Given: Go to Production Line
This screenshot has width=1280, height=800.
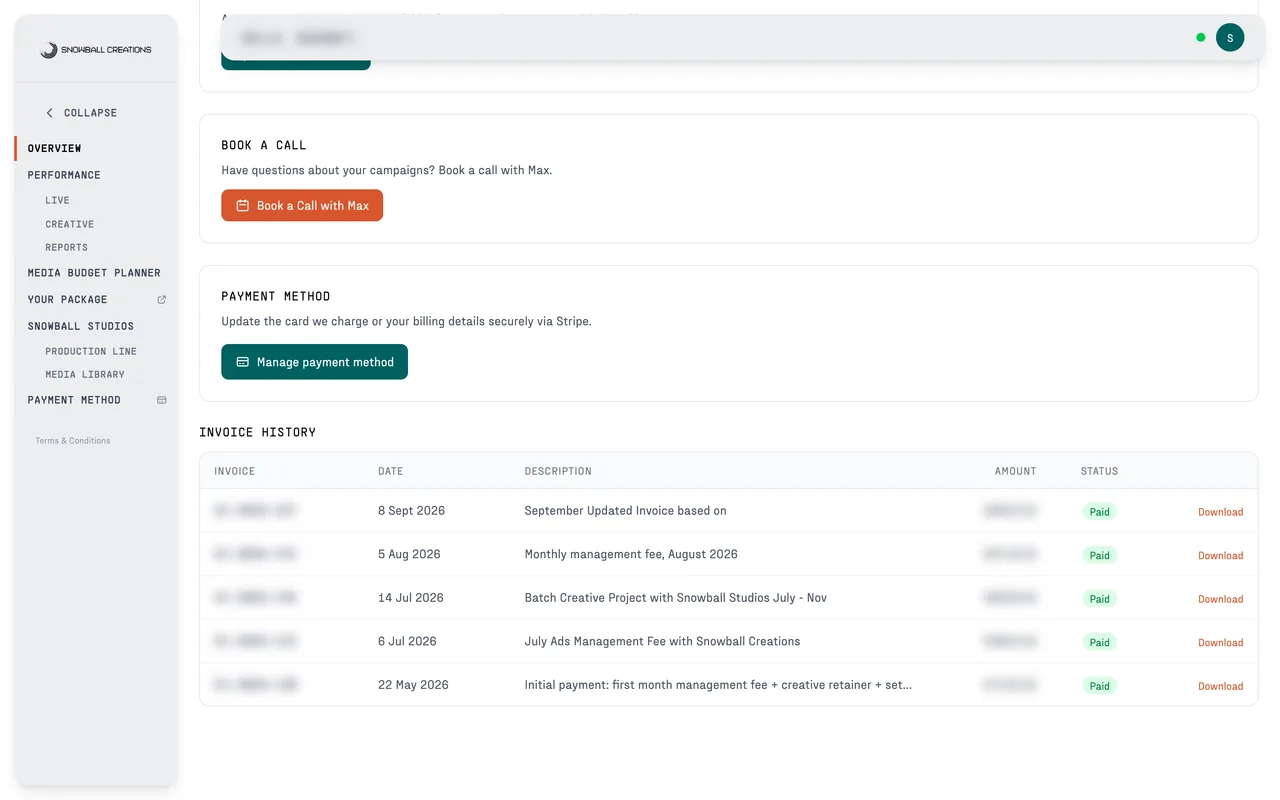Looking at the screenshot, I should pyautogui.click(x=90, y=351).
